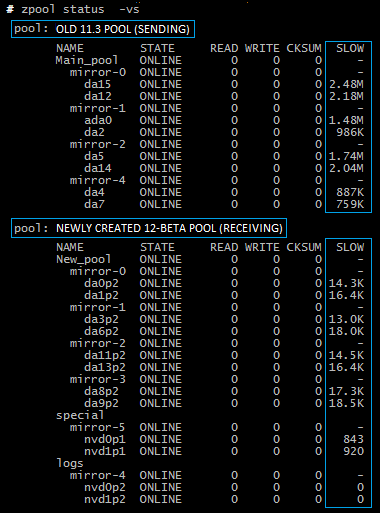Click device da6p2
The image size is (380, 513).
[101, 331]
